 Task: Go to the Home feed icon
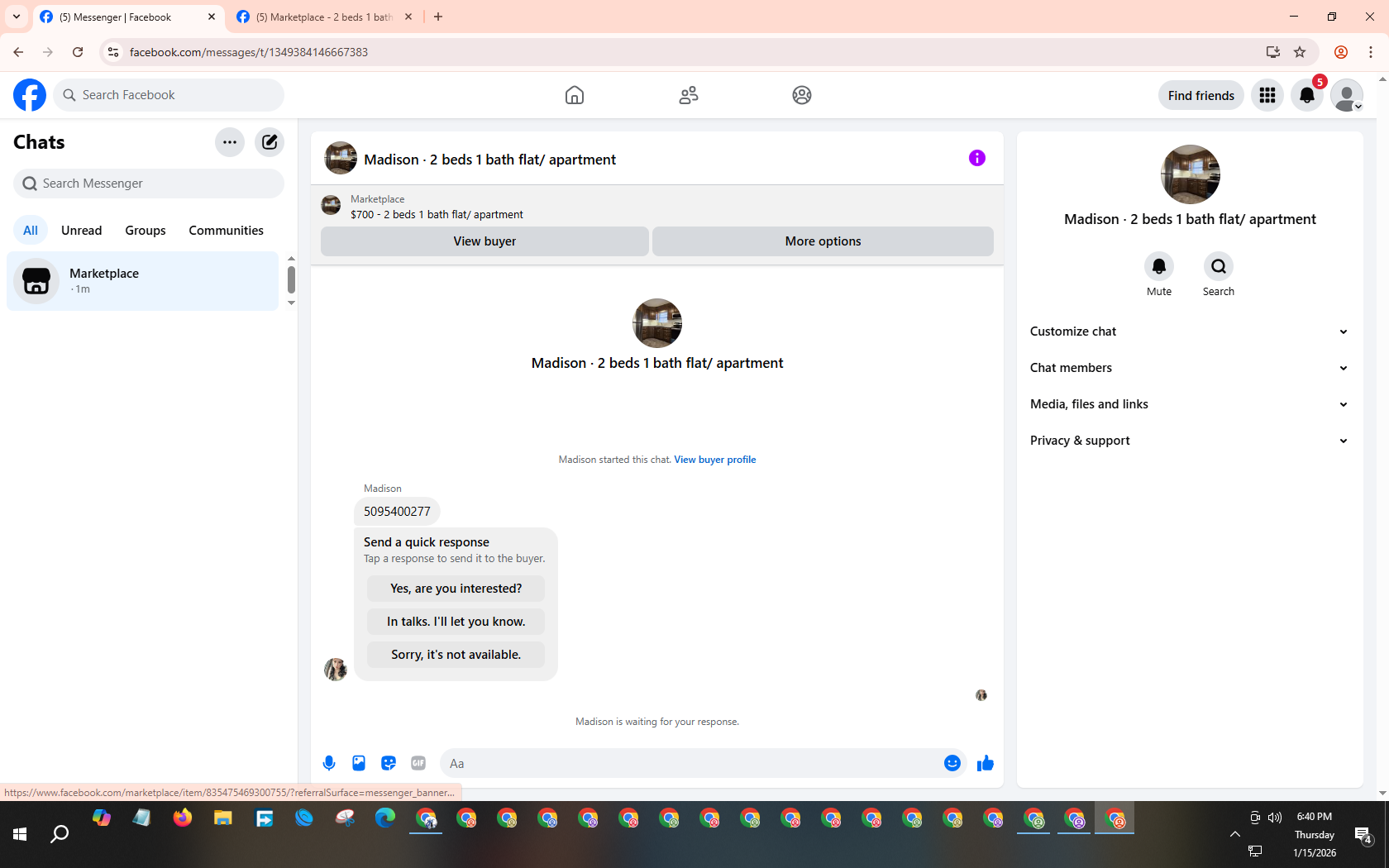coord(575,95)
